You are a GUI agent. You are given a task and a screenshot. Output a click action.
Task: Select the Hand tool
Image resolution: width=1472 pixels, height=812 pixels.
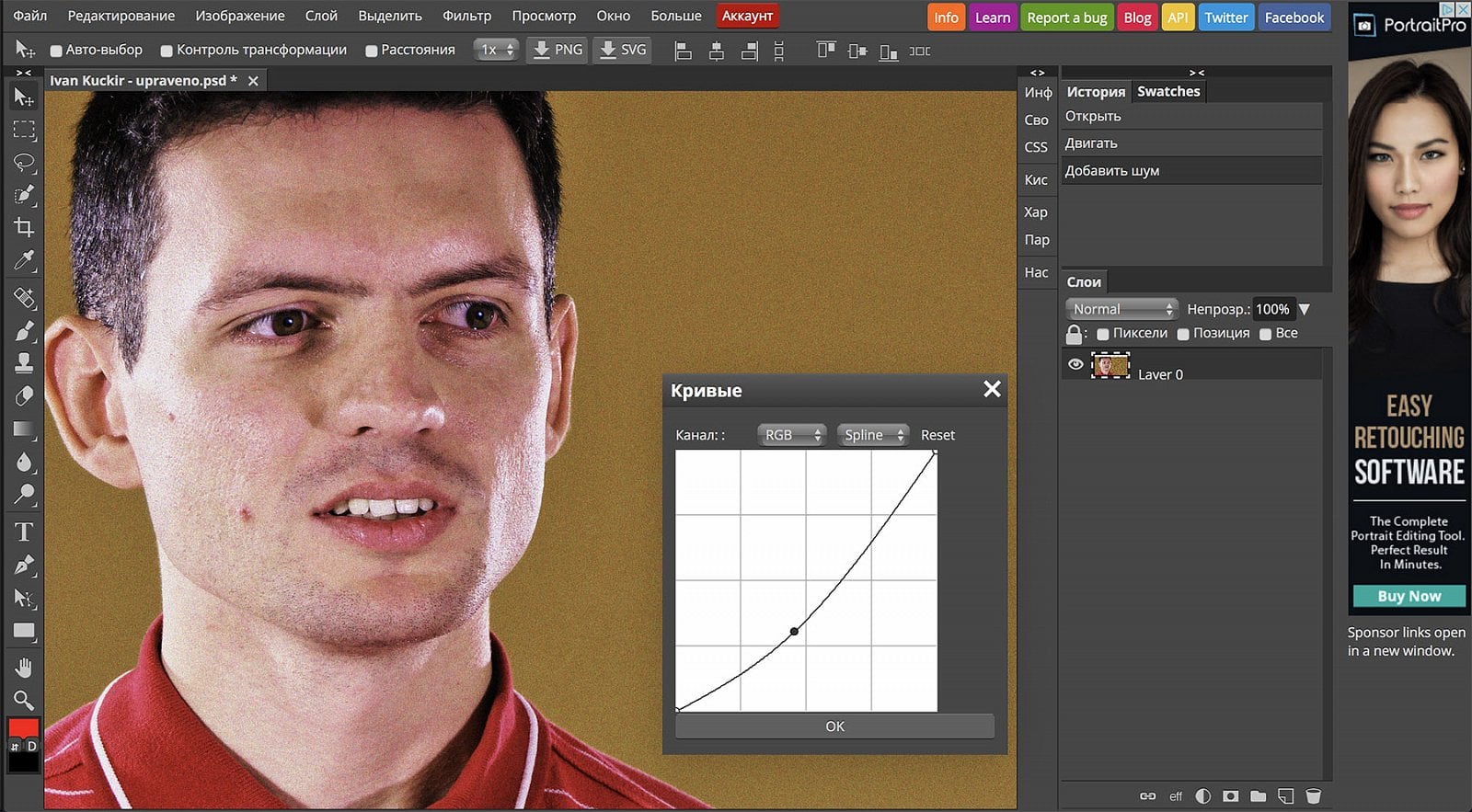[24, 668]
